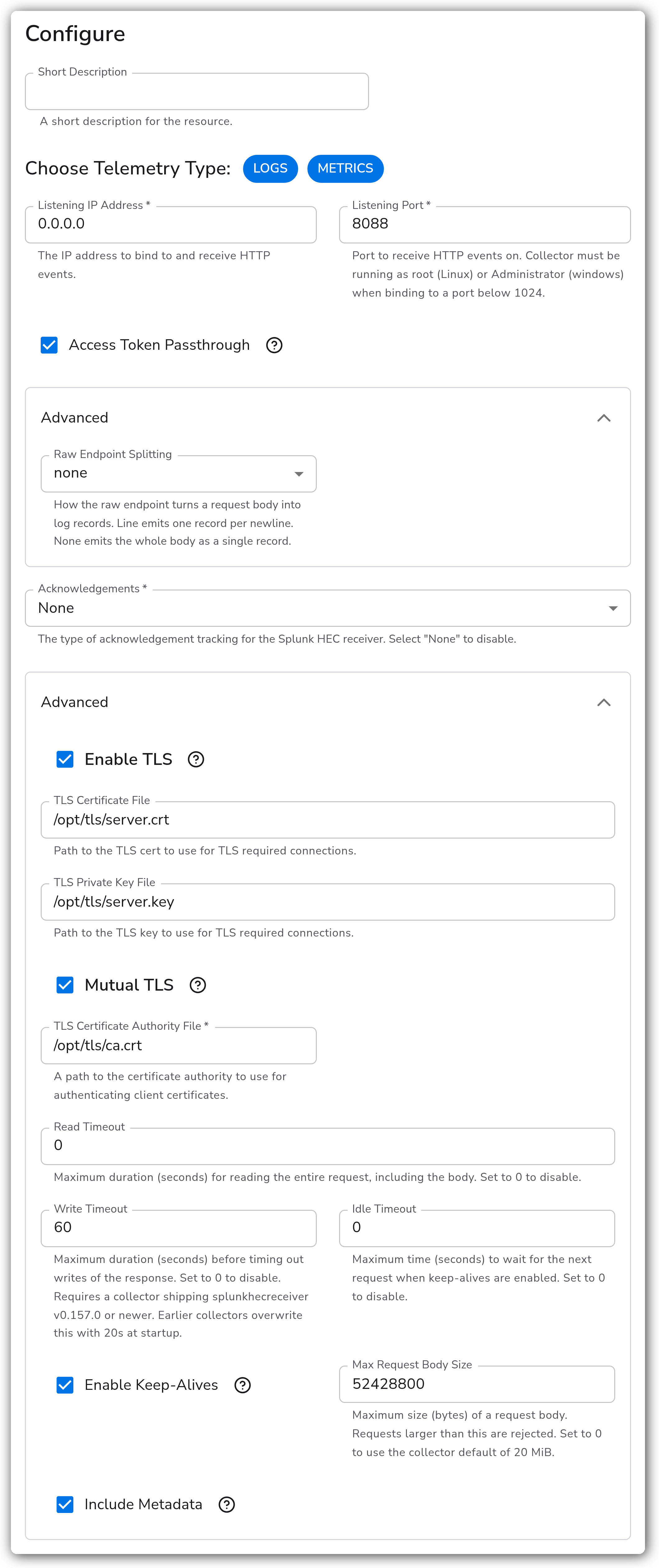Click 'A short description for the resource.' text
659x1568 pixels.
[136, 121]
